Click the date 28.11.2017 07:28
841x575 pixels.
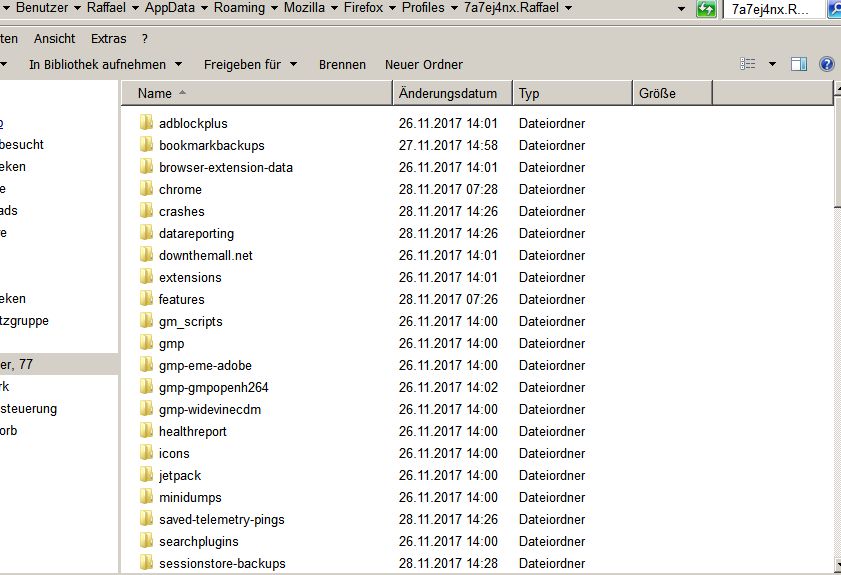coord(448,189)
